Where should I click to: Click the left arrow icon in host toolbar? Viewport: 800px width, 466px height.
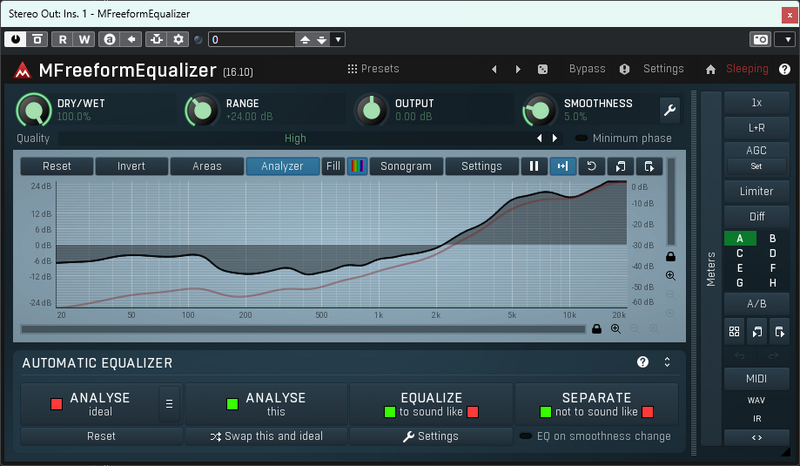[131, 39]
